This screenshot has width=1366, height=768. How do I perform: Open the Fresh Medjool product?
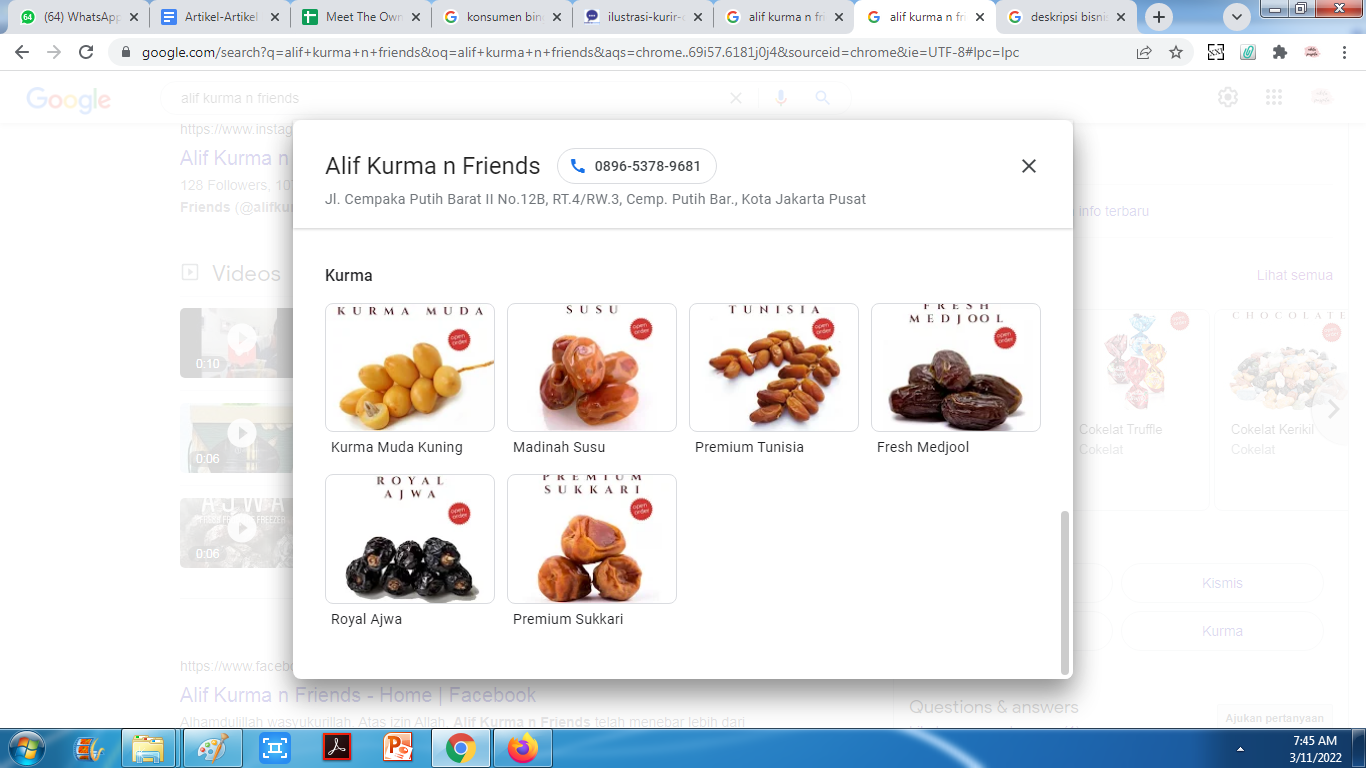coord(956,367)
